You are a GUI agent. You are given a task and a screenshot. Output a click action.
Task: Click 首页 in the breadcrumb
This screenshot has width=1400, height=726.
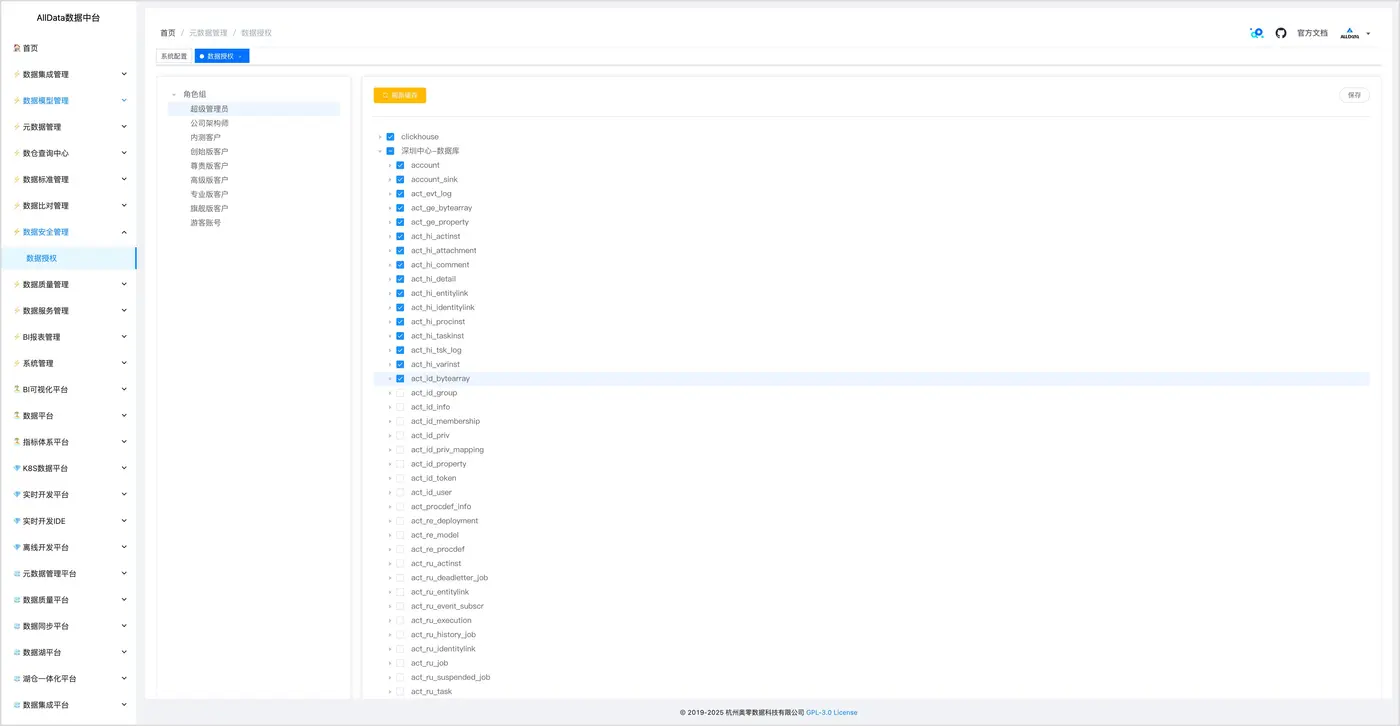pos(168,33)
